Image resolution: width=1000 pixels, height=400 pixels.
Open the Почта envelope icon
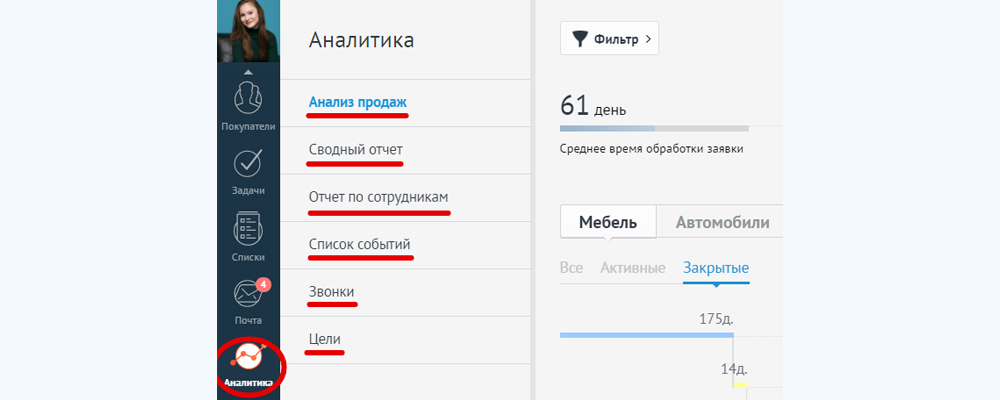247,294
